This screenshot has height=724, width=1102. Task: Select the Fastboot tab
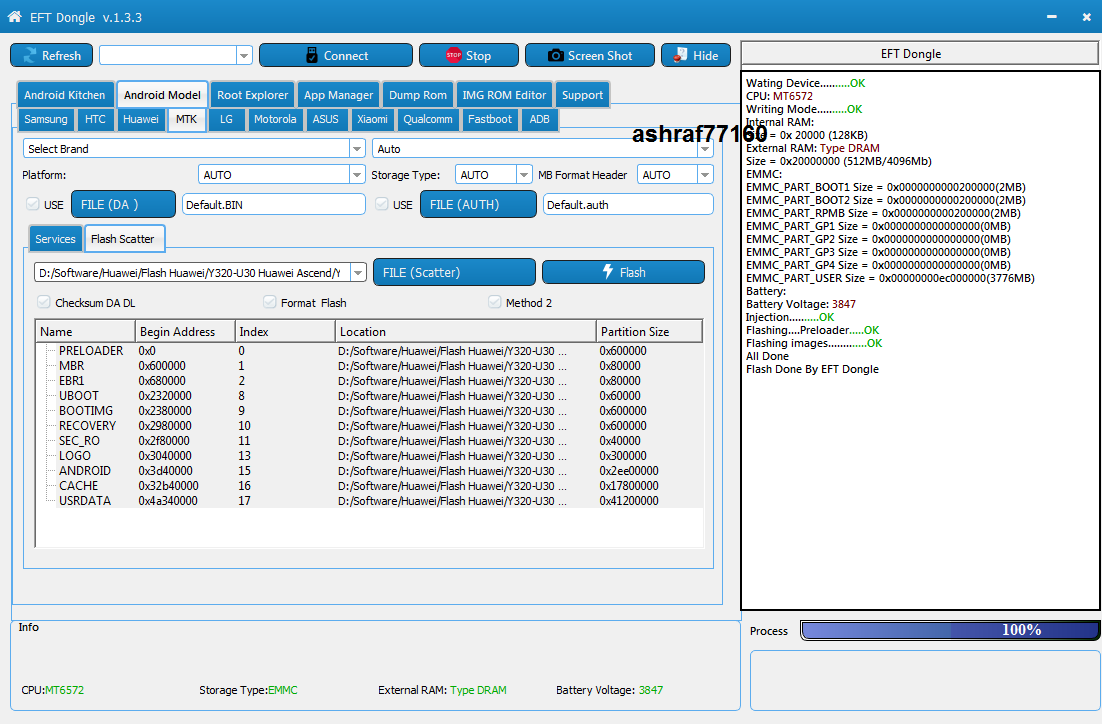[490, 119]
